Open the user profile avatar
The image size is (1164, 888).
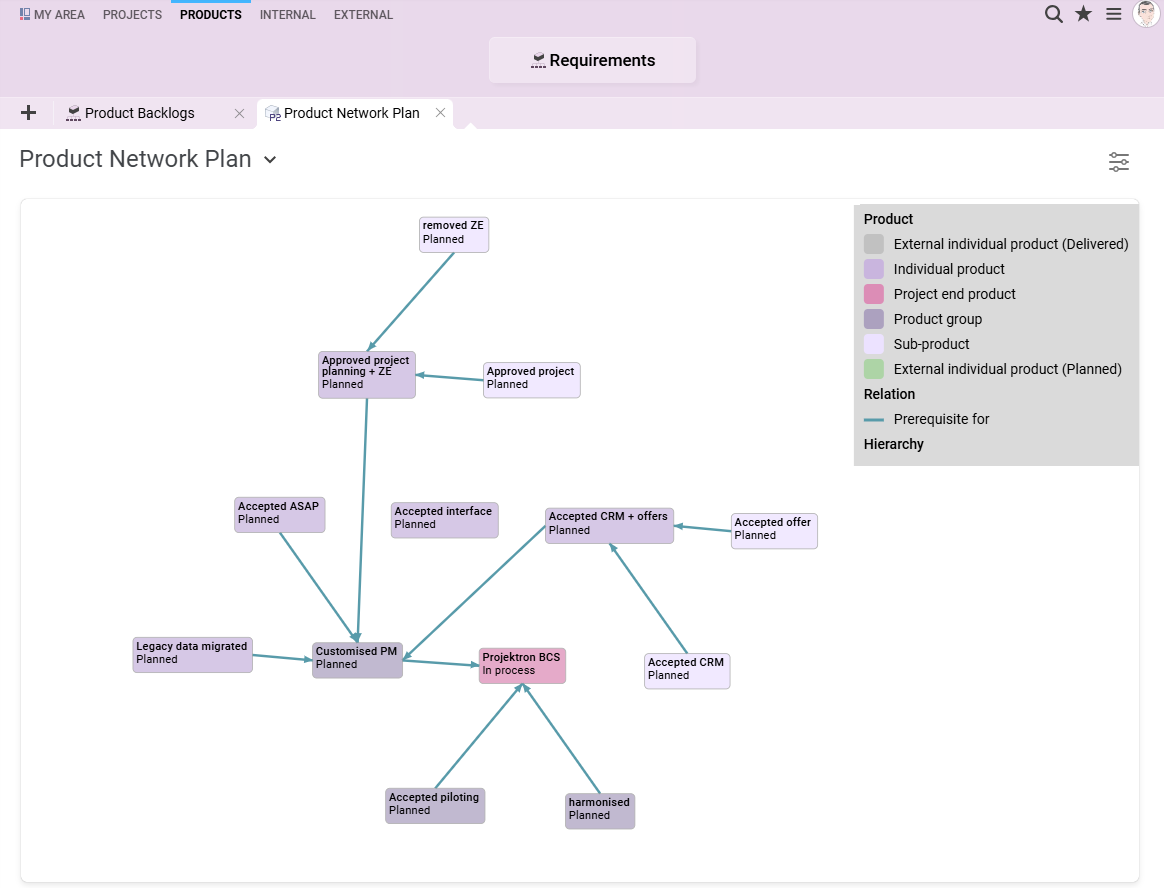[x=1146, y=13]
